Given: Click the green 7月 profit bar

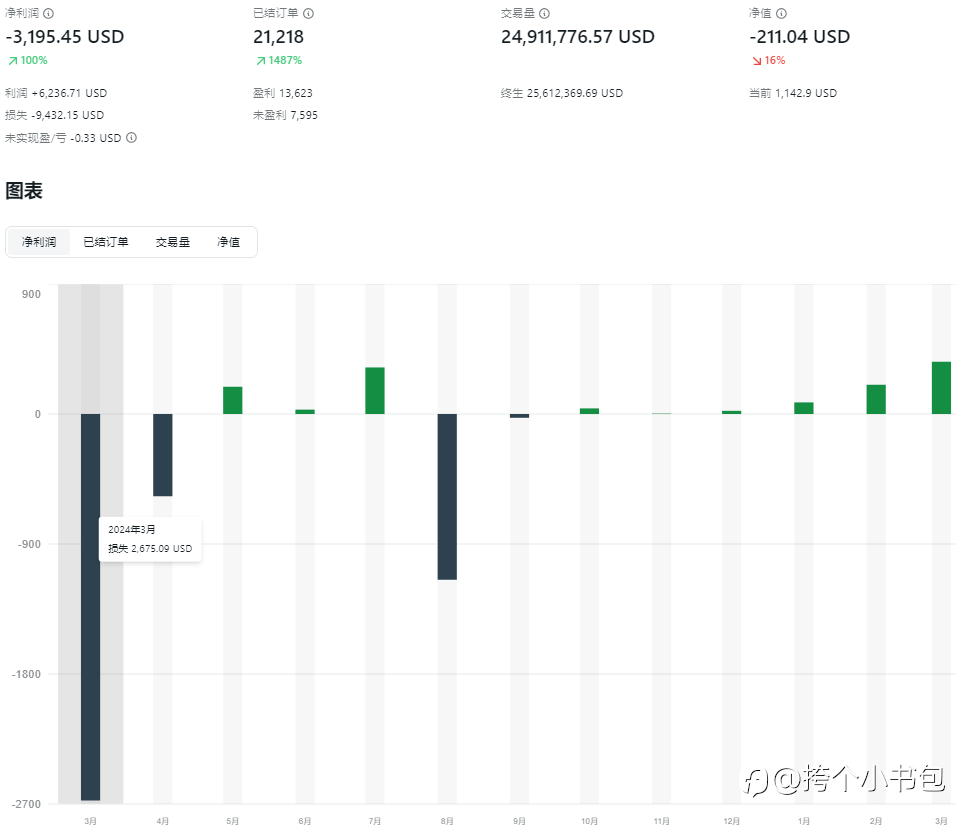Looking at the screenshot, I should (x=375, y=391).
